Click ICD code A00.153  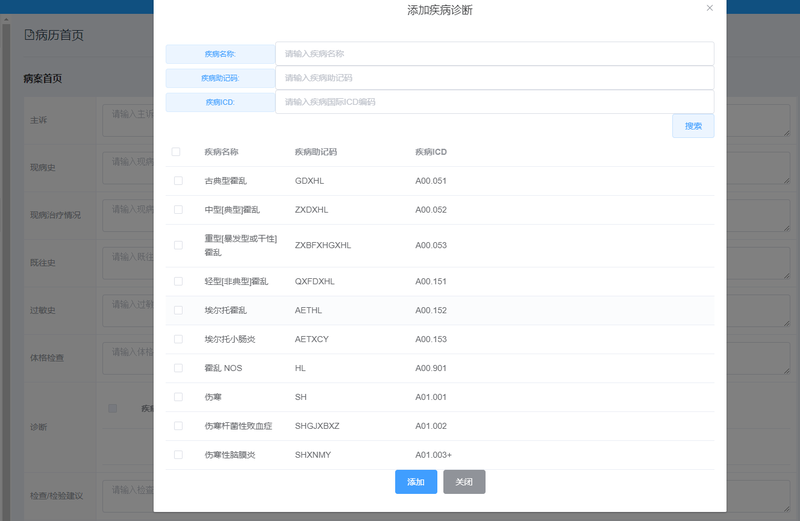(431, 339)
